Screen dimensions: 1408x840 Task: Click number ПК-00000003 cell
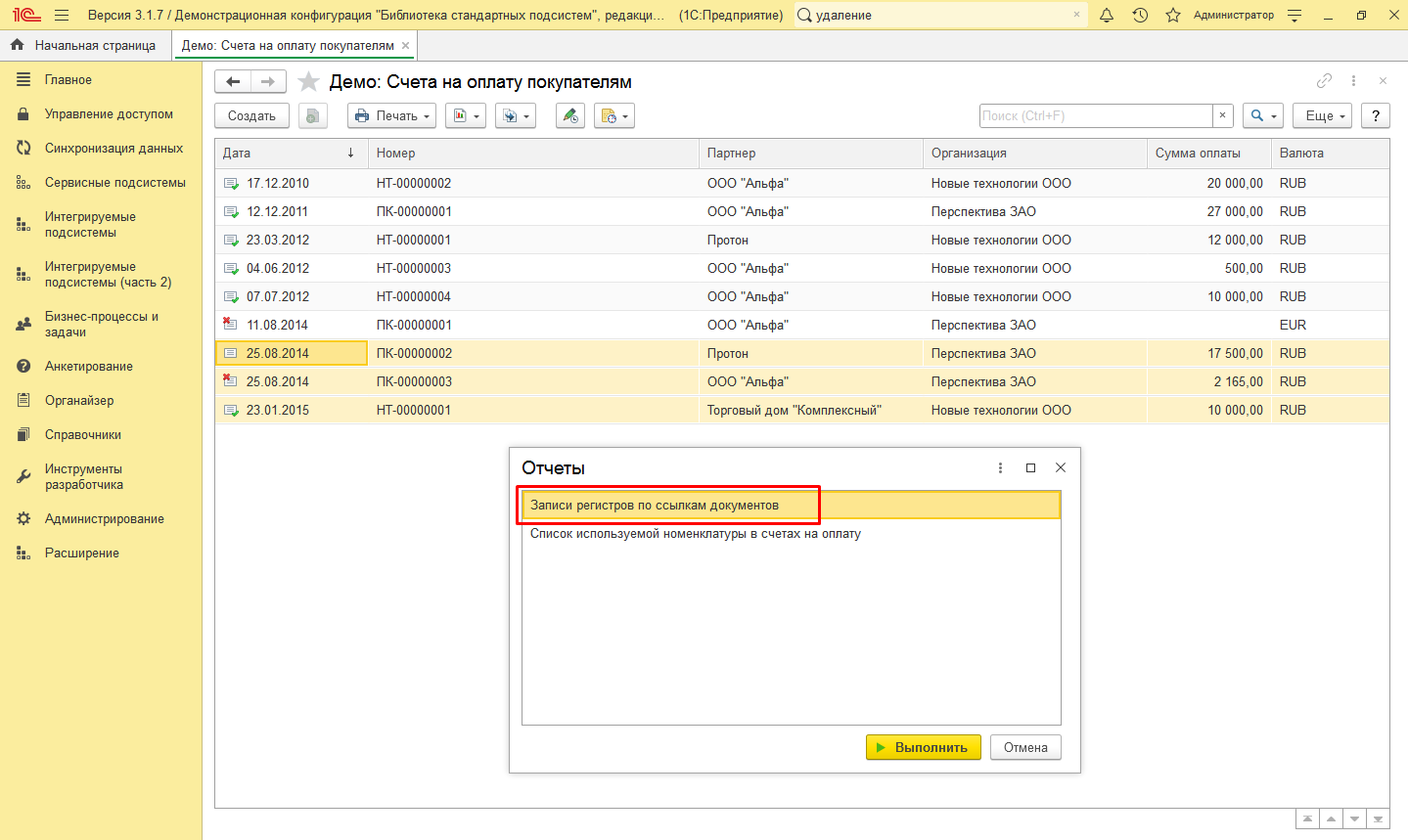point(533,382)
